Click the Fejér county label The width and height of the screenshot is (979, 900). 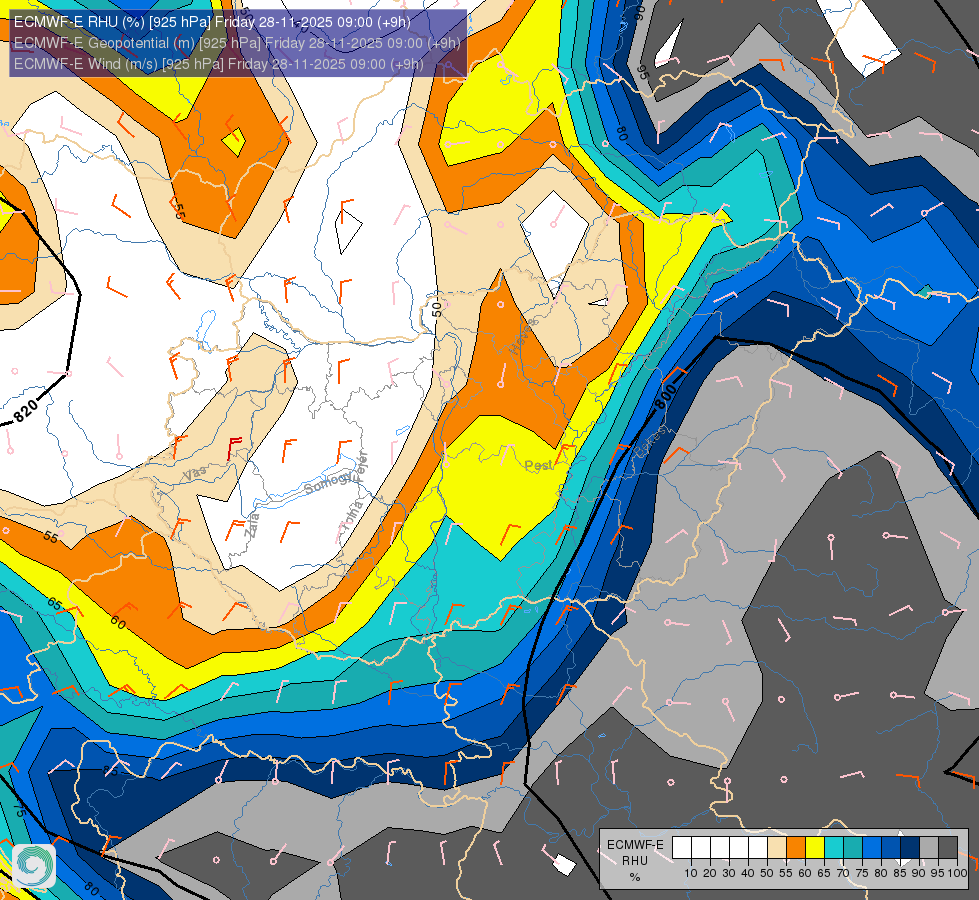click(x=362, y=465)
